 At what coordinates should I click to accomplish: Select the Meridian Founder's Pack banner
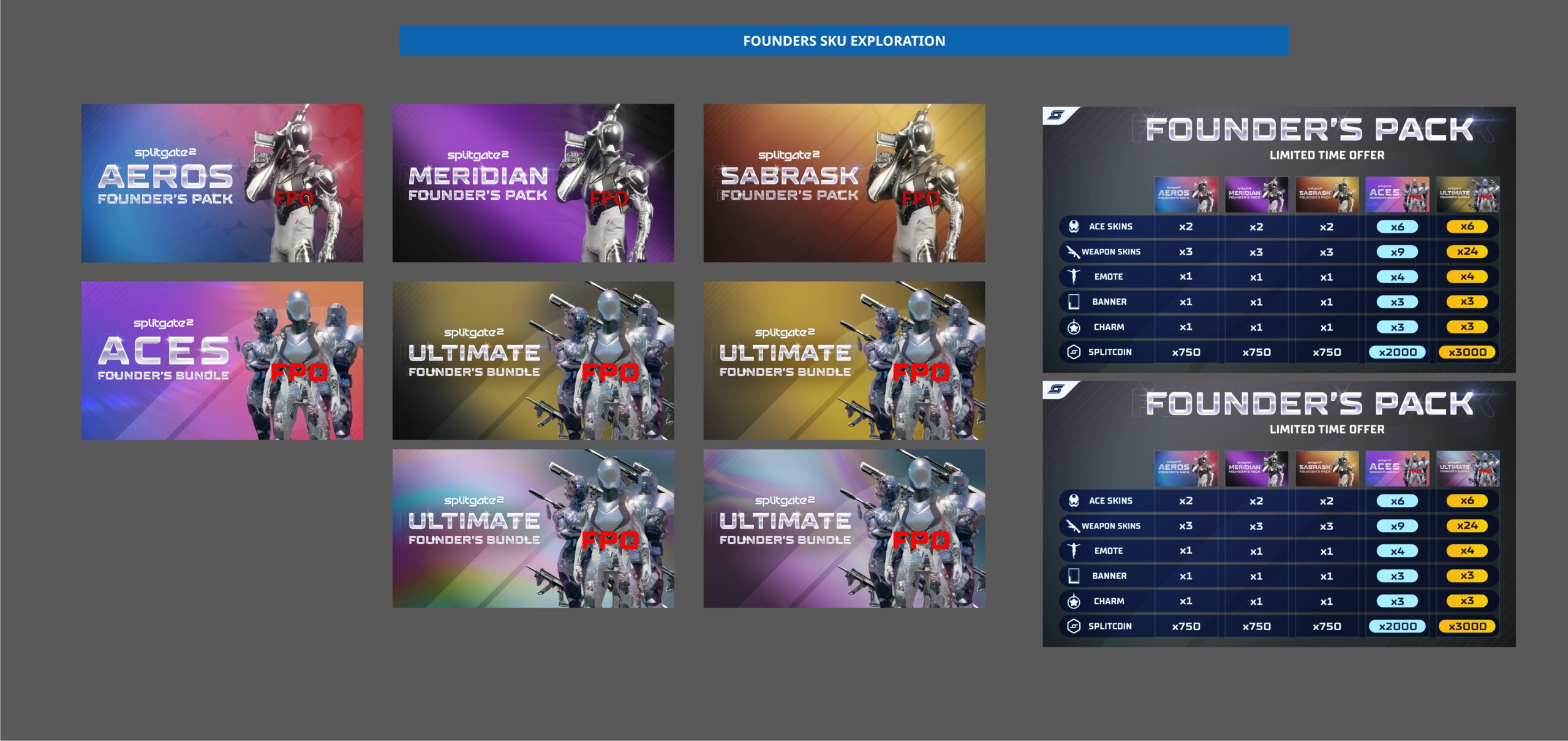[x=533, y=183]
